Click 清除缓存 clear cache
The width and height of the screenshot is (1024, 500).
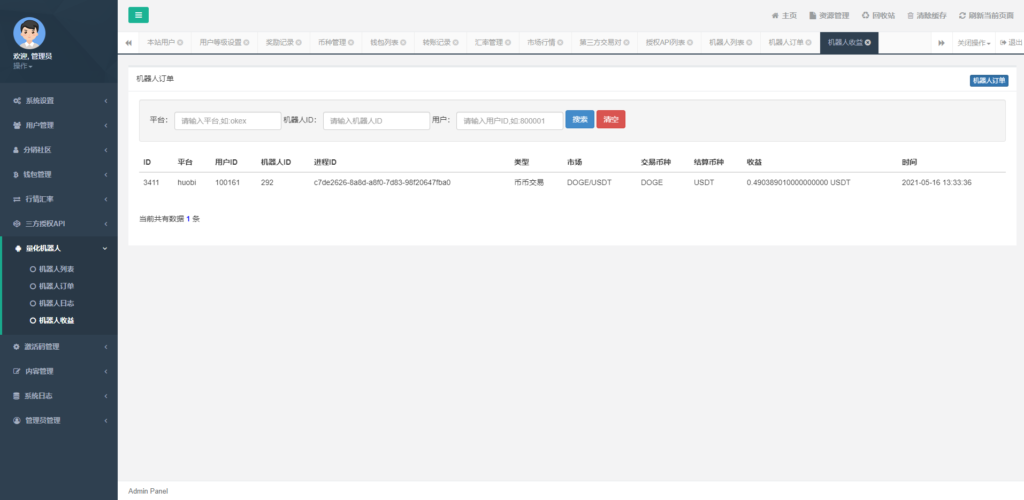928,16
